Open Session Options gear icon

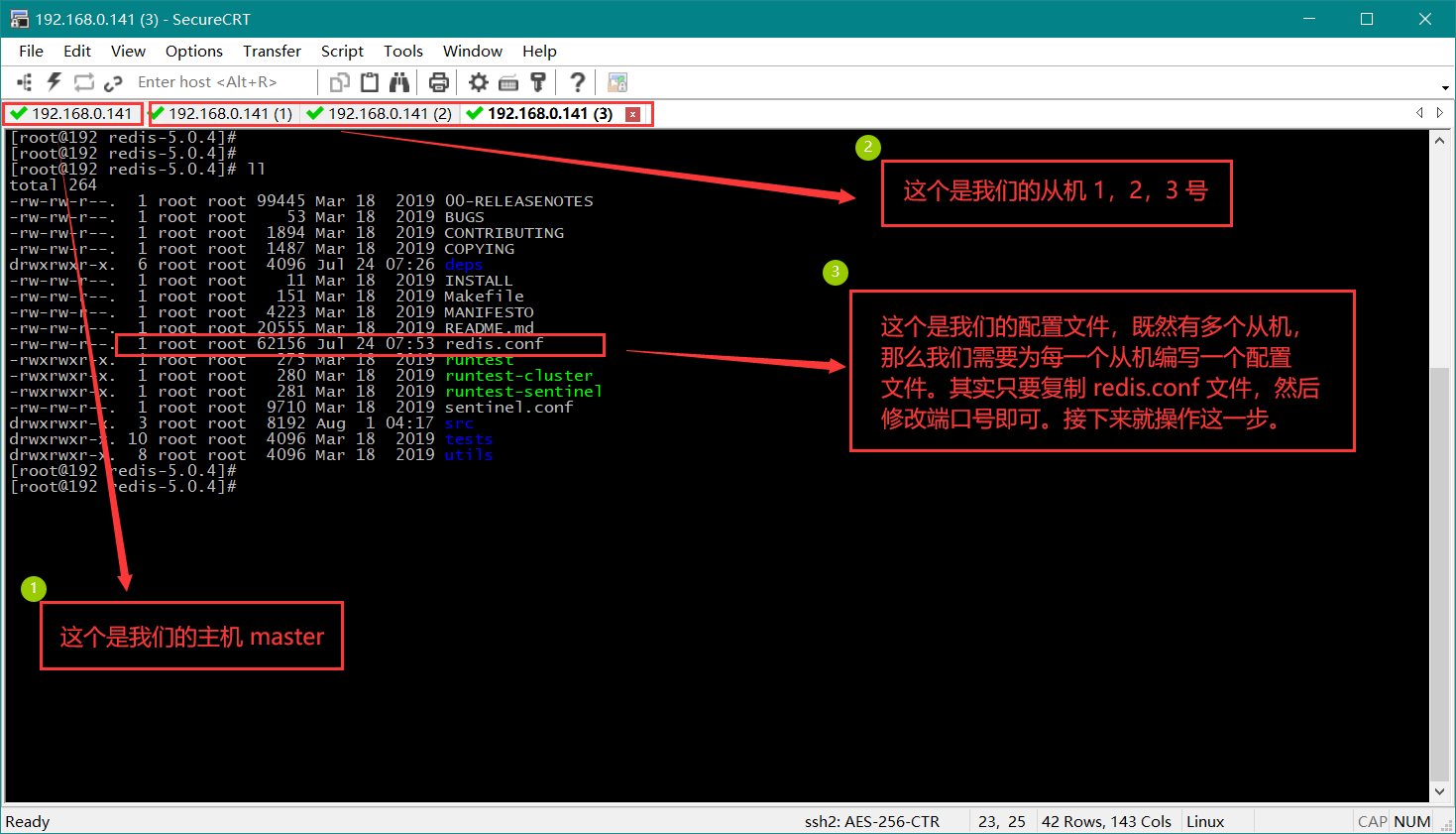(479, 82)
